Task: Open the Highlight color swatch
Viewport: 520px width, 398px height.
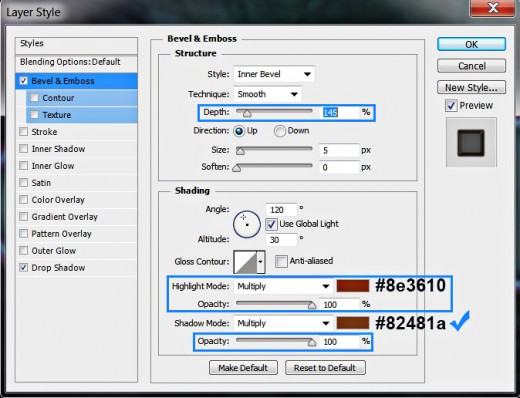Action: tap(353, 286)
